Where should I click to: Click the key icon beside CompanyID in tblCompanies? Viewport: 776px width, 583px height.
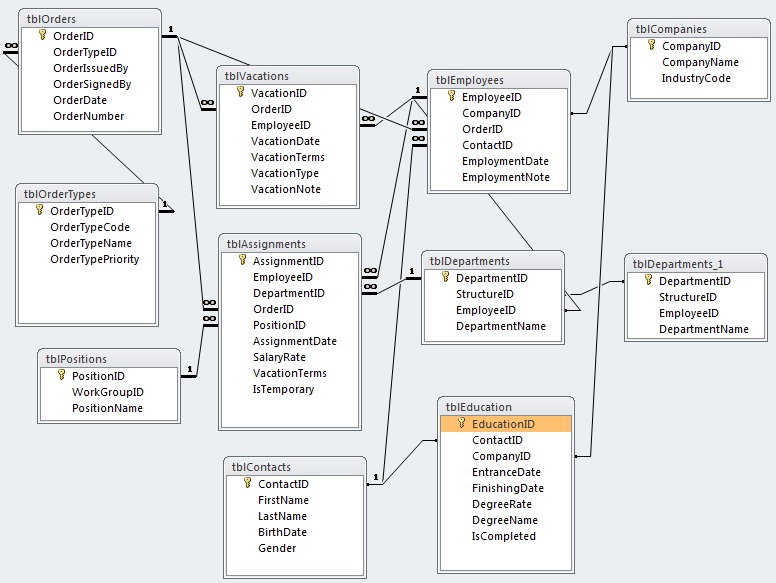coord(652,45)
